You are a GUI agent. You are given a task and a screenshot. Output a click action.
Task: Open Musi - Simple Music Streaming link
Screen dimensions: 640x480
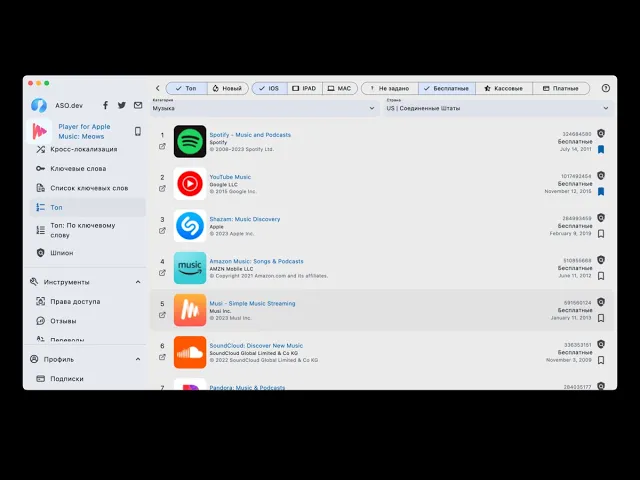[252, 303]
